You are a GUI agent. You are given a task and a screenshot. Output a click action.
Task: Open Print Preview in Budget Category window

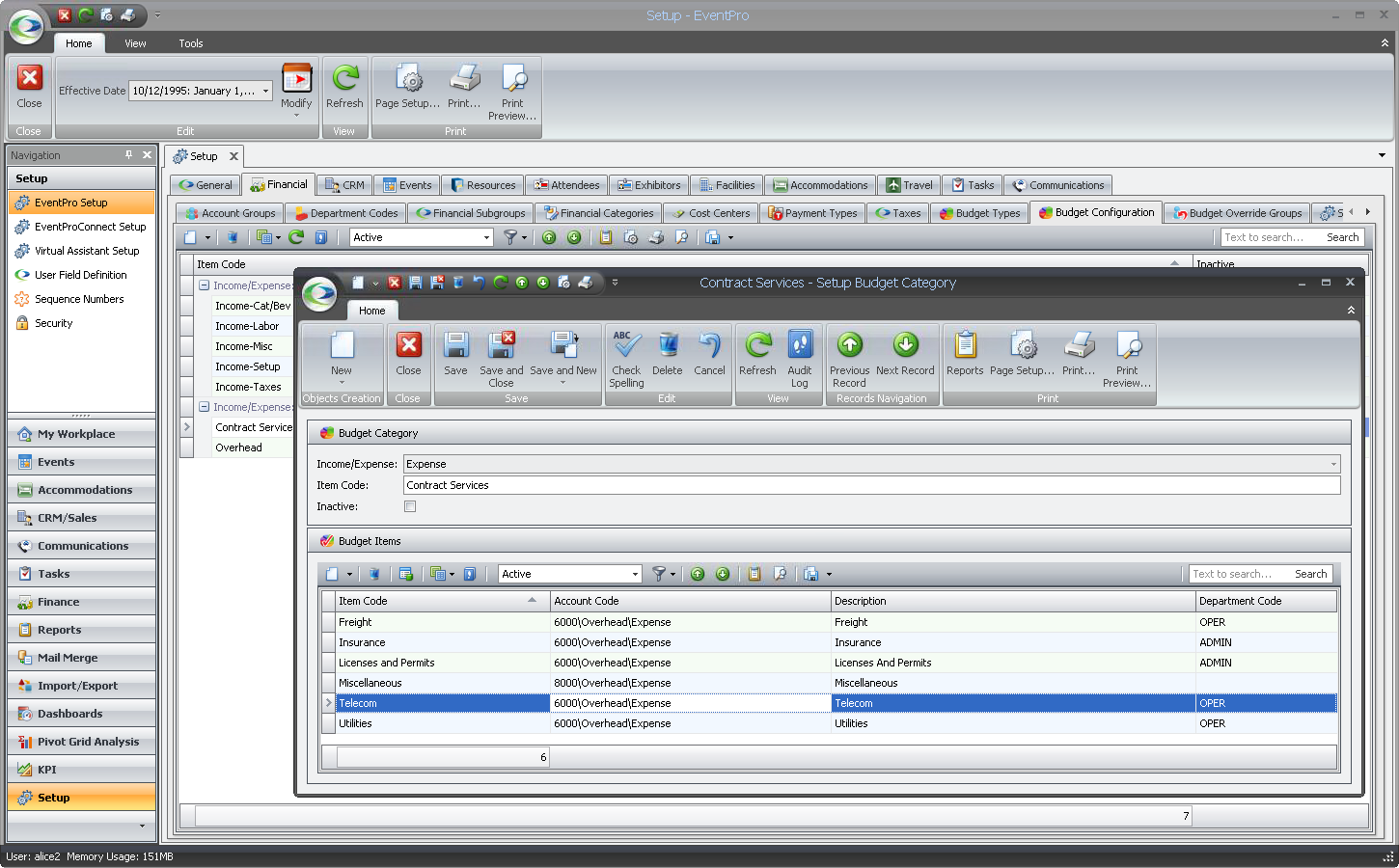pyautogui.click(x=1127, y=359)
